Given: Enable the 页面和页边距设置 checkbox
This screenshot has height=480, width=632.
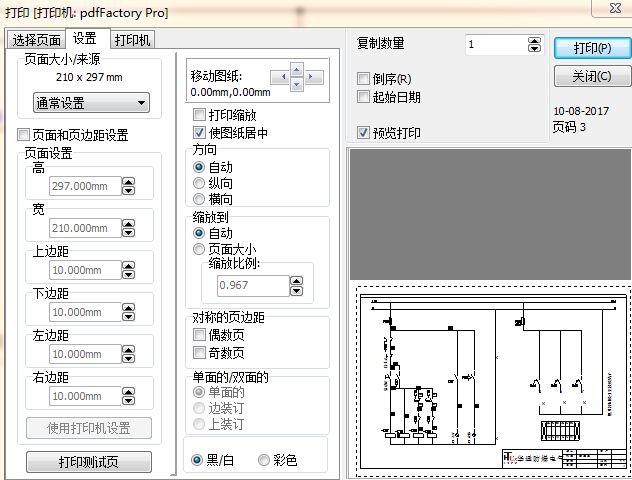Looking at the screenshot, I should coord(24,135).
